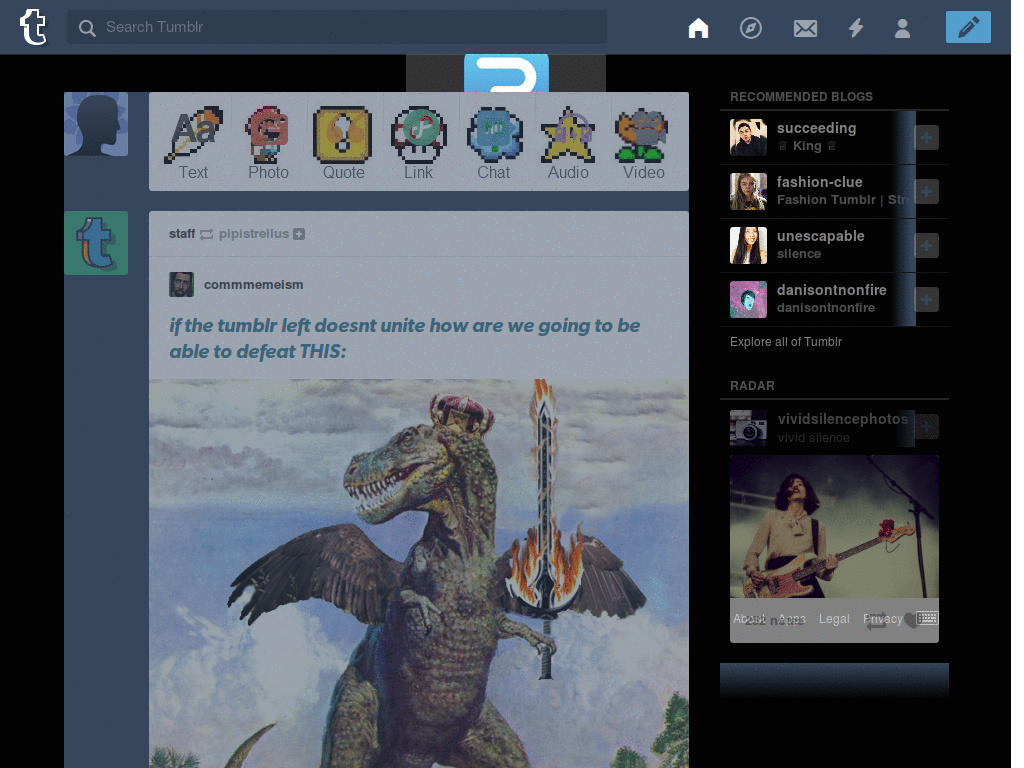The width and height of the screenshot is (1024, 768).
Task: Open the Activity lightning bolt icon
Action: 856,27
